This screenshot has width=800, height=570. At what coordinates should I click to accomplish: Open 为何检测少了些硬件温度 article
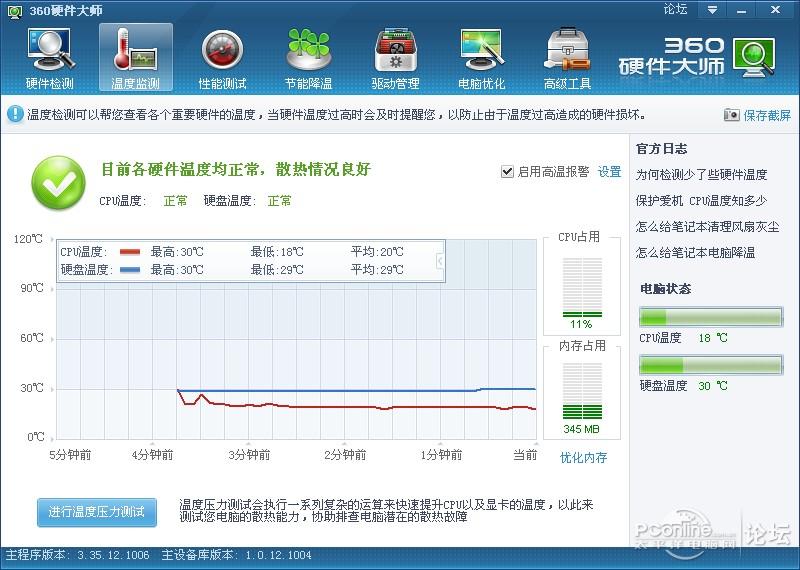tap(702, 175)
